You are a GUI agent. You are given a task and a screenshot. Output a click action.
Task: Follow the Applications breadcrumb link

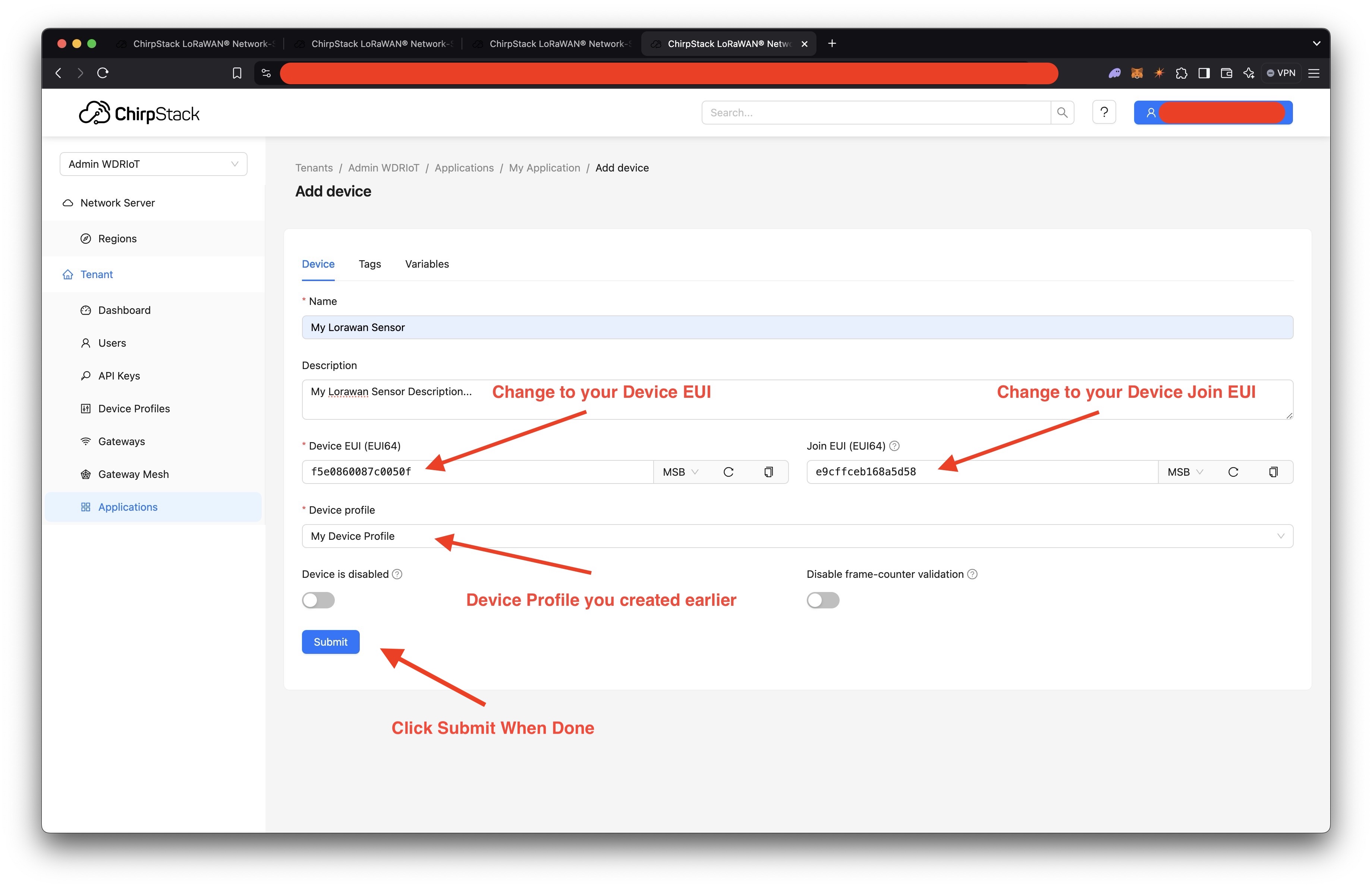click(x=464, y=168)
